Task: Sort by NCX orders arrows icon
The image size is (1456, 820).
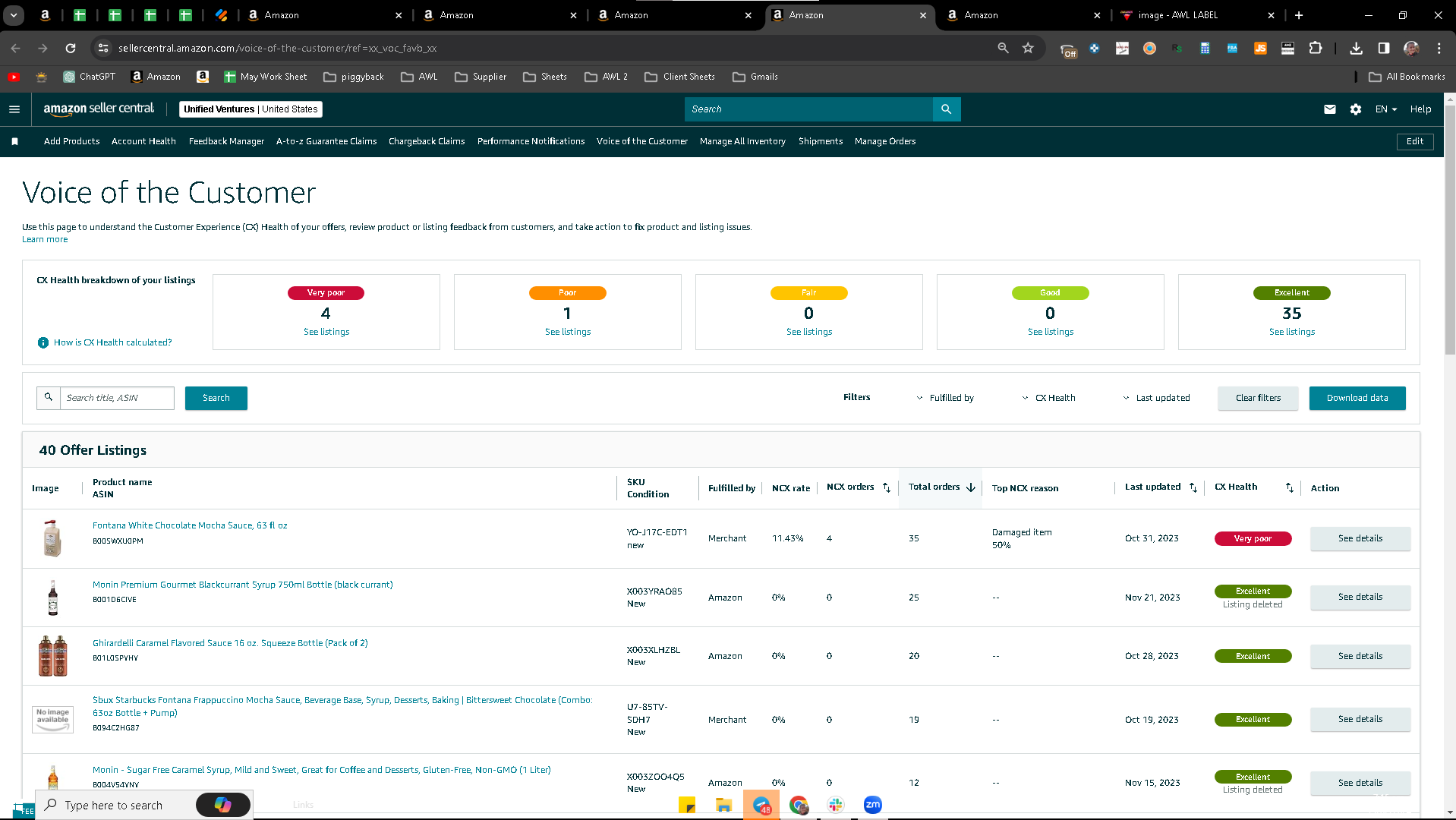Action: pyautogui.click(x=887, y=487)
